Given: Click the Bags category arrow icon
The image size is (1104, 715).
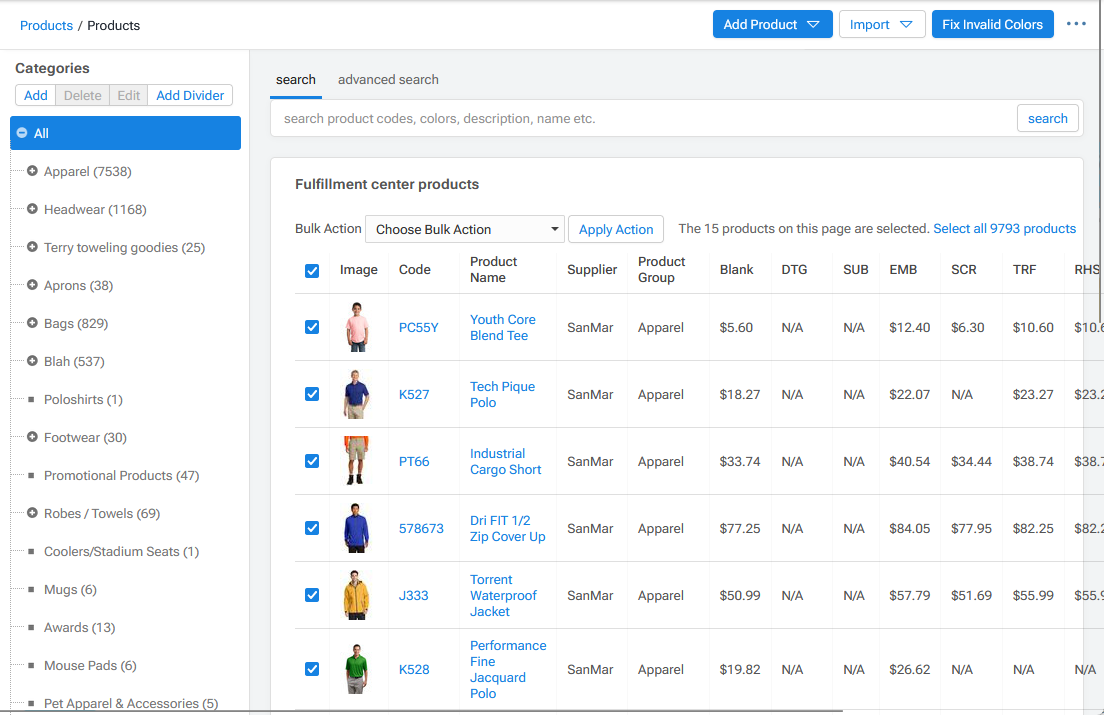Looking at the screenshot, I should point(32,323).
